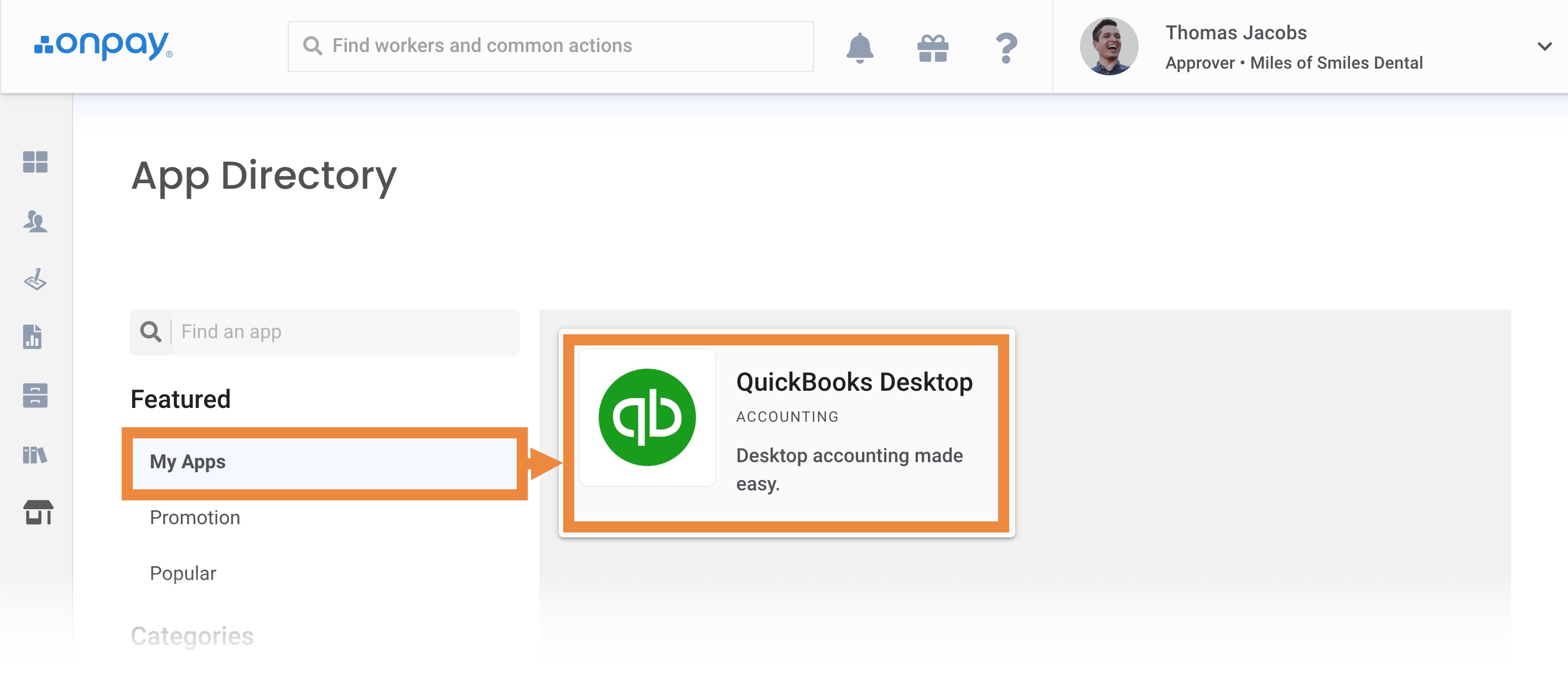This screenshot has width=1568, height=683.
Task: Click the Find workers and common actions search field
Action: pos(551,46)
